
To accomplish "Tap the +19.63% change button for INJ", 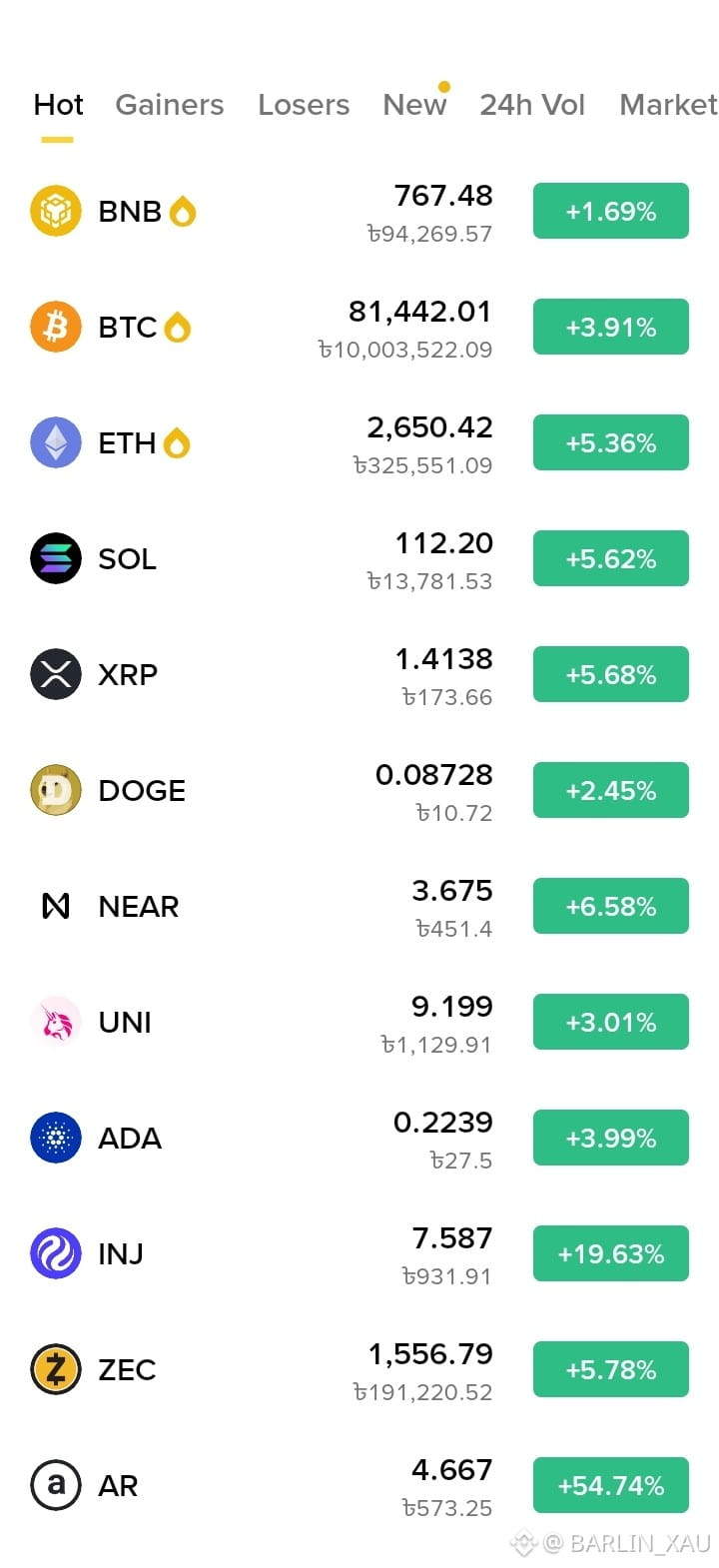I will [x=611, y=1253].
